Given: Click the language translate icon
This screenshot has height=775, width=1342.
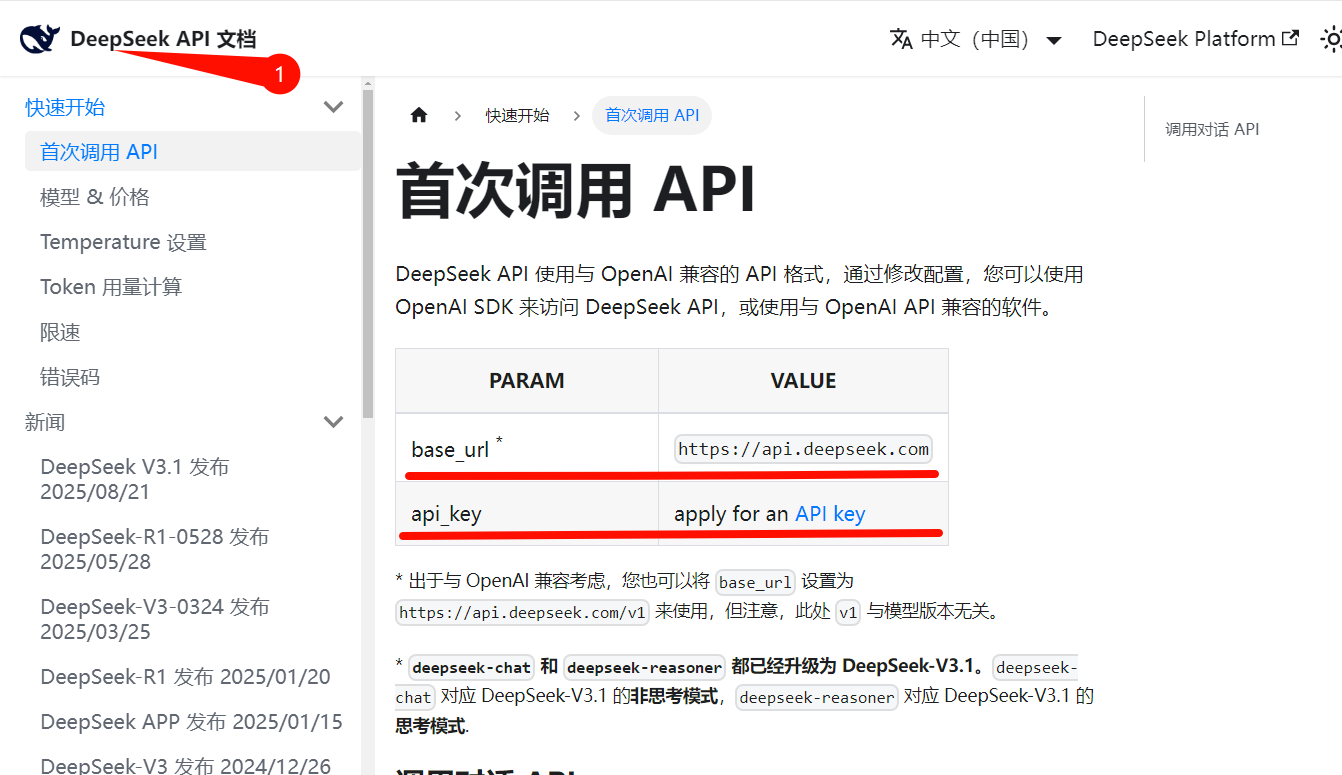Looking at the screenshot, I should tap(901, 39).
